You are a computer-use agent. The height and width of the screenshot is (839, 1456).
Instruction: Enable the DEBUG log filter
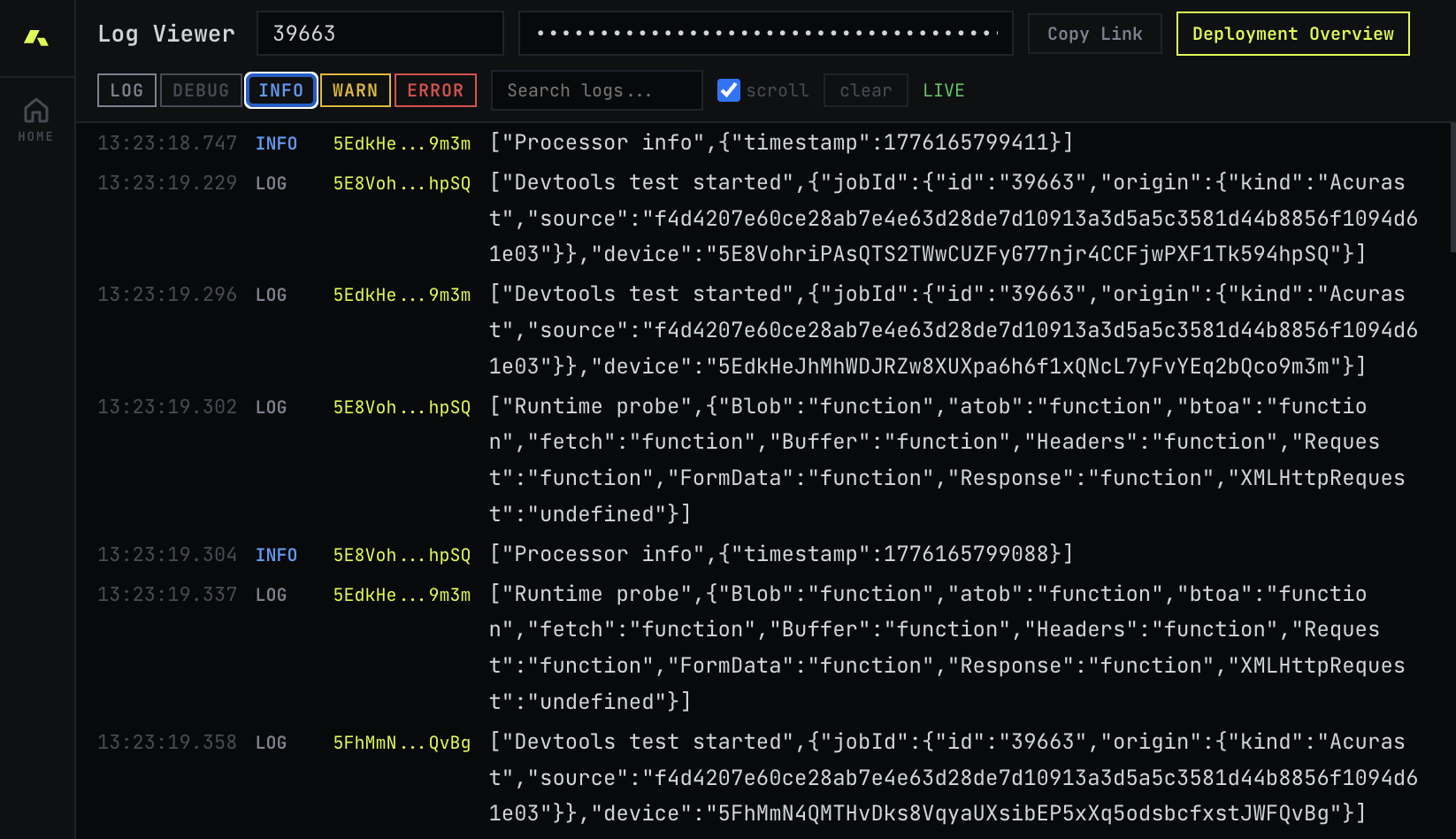[x=200, y=89]
